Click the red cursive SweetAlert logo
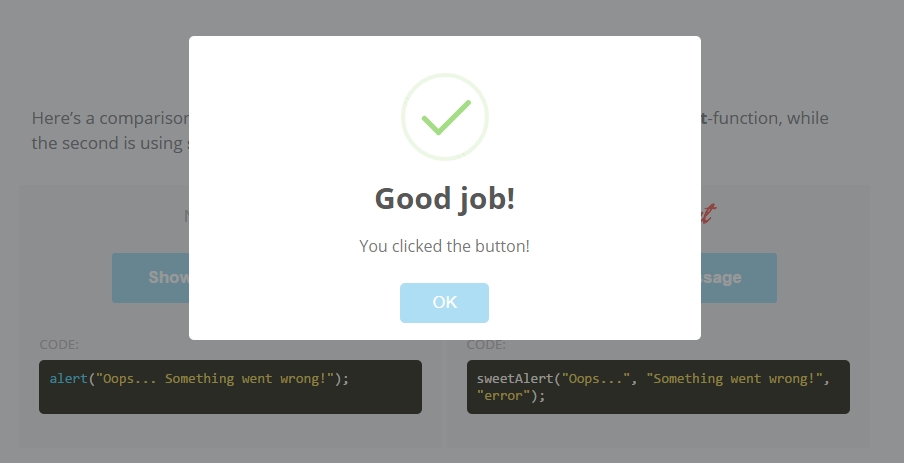Viewport: 904px width, 463px height. 706,214
